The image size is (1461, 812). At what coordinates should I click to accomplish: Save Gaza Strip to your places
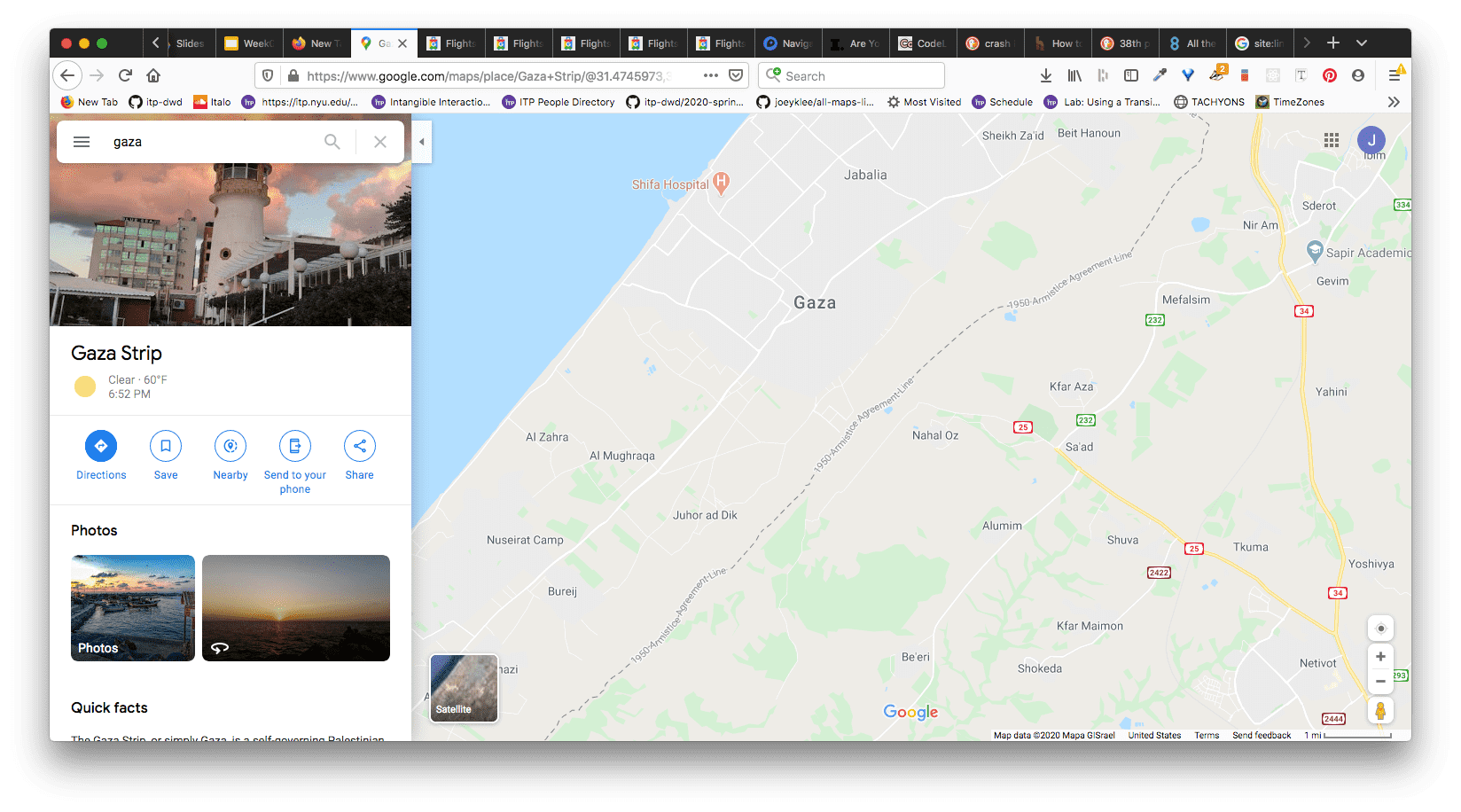click(166, 446)
